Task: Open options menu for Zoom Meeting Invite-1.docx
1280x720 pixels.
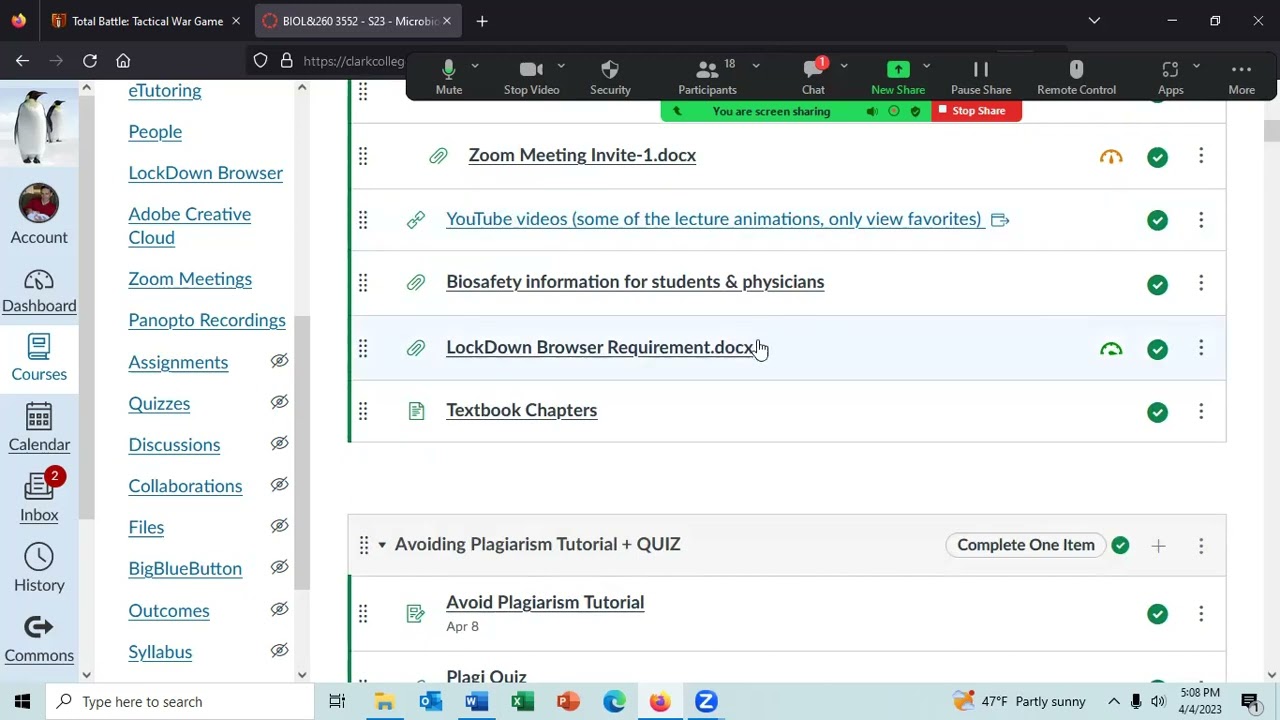Action: (x=1201, y=156)
